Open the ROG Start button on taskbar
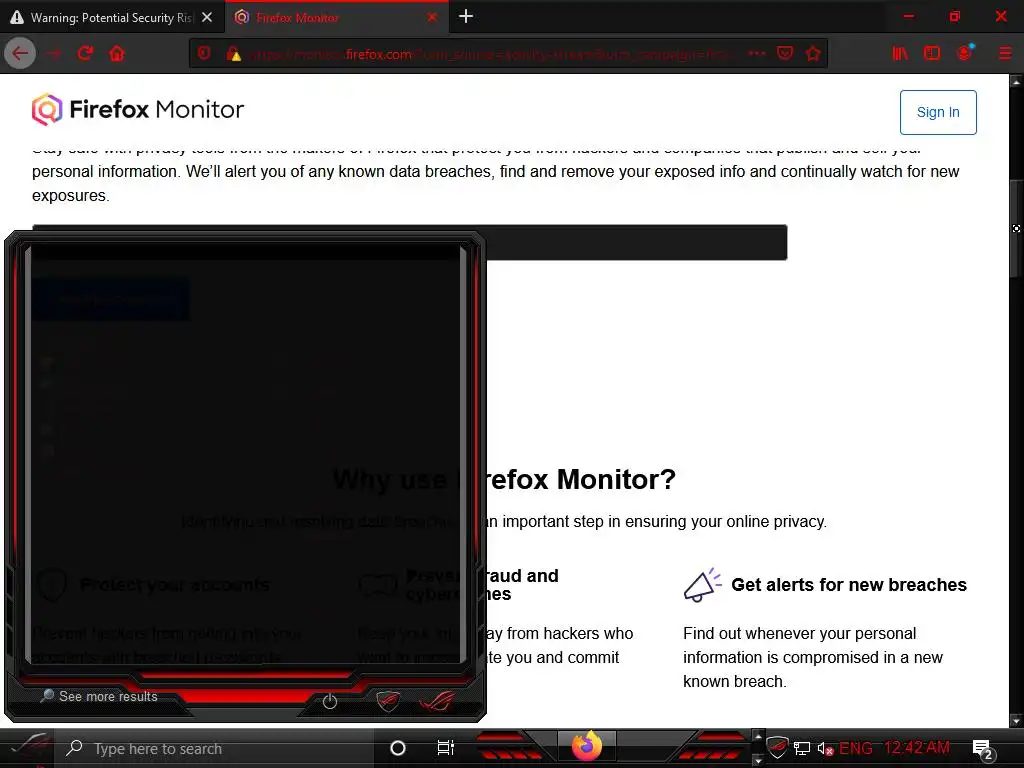Image resolution: width=1024 pixels, height=768 pixels. 27,748
